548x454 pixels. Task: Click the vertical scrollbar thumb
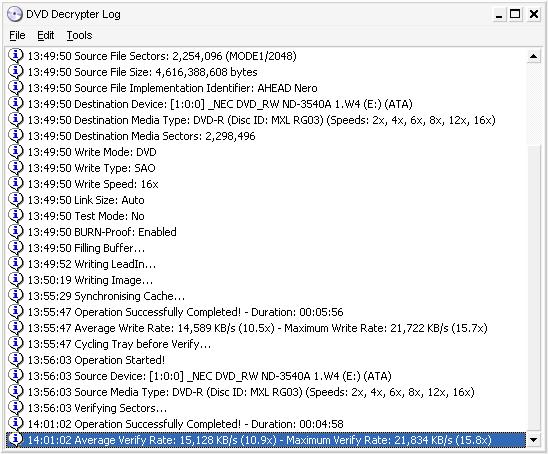pyautogui.click(x=533, y=287)
